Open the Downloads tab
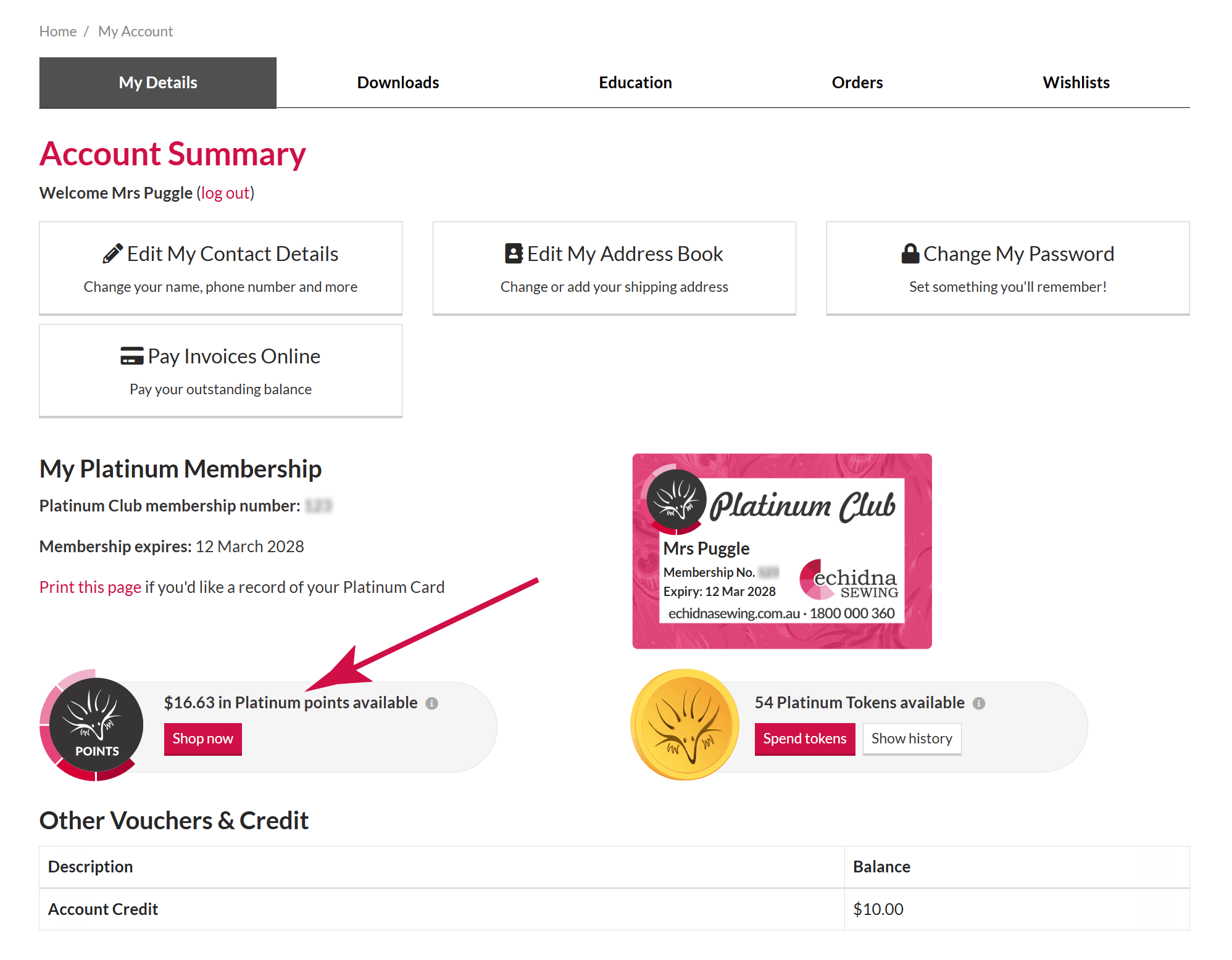 [398, 83]
